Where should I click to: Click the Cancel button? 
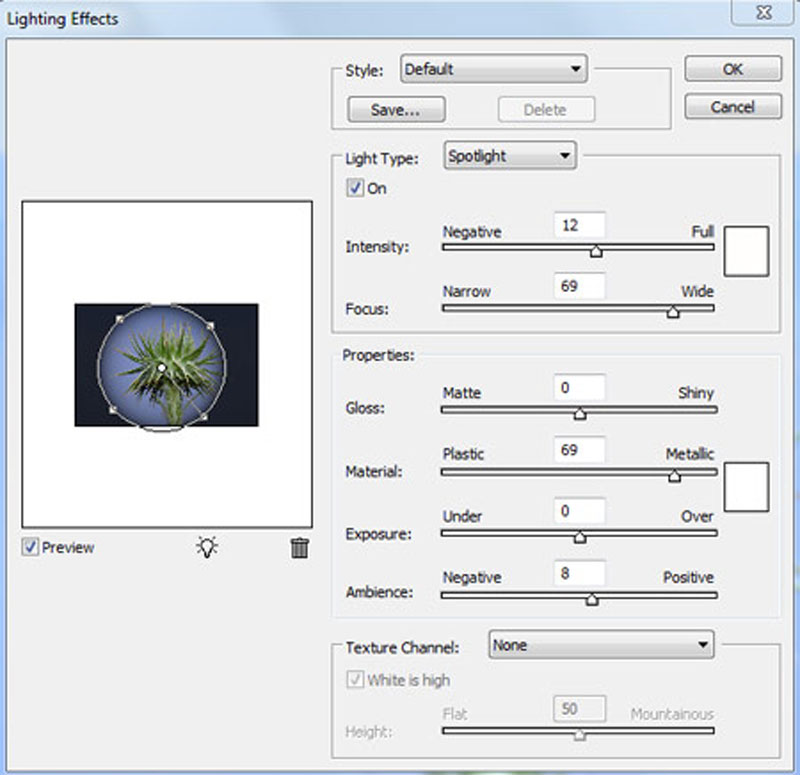pos(732,106)
